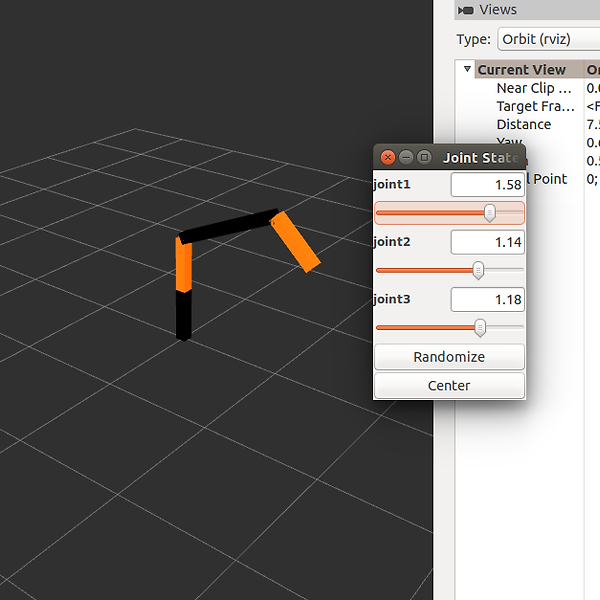
Task: Close the Joint State window
Action: click(388, 158)
